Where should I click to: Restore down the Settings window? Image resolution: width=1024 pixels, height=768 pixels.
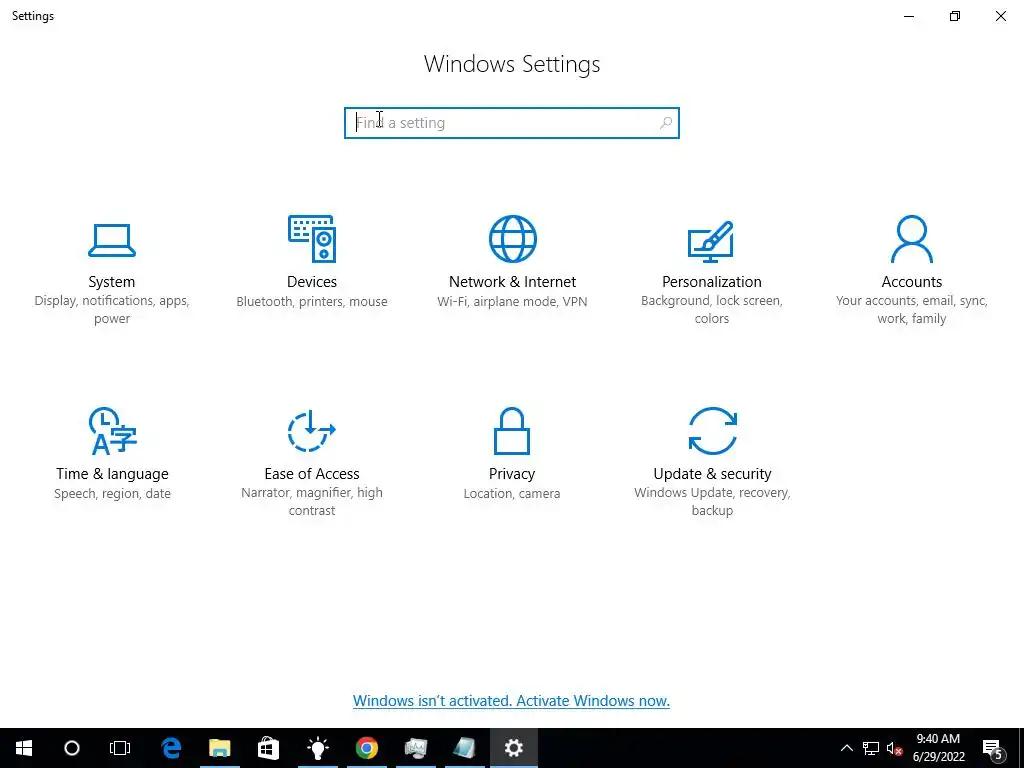tap(955, 16)
